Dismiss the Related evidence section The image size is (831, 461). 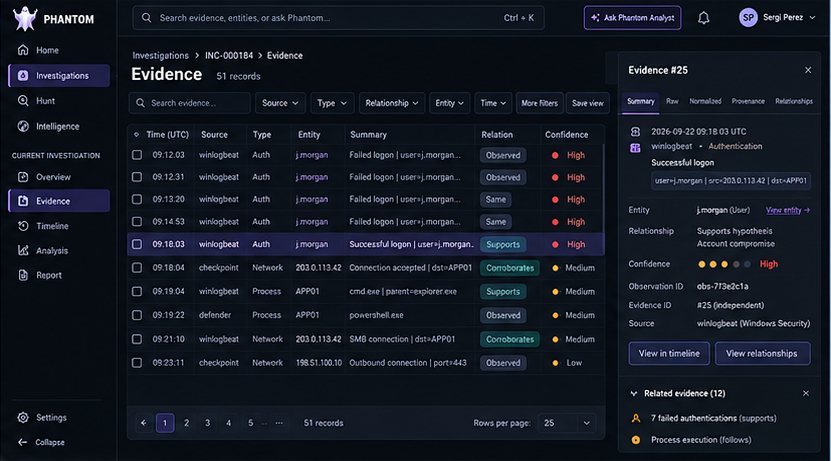[806, 393]
